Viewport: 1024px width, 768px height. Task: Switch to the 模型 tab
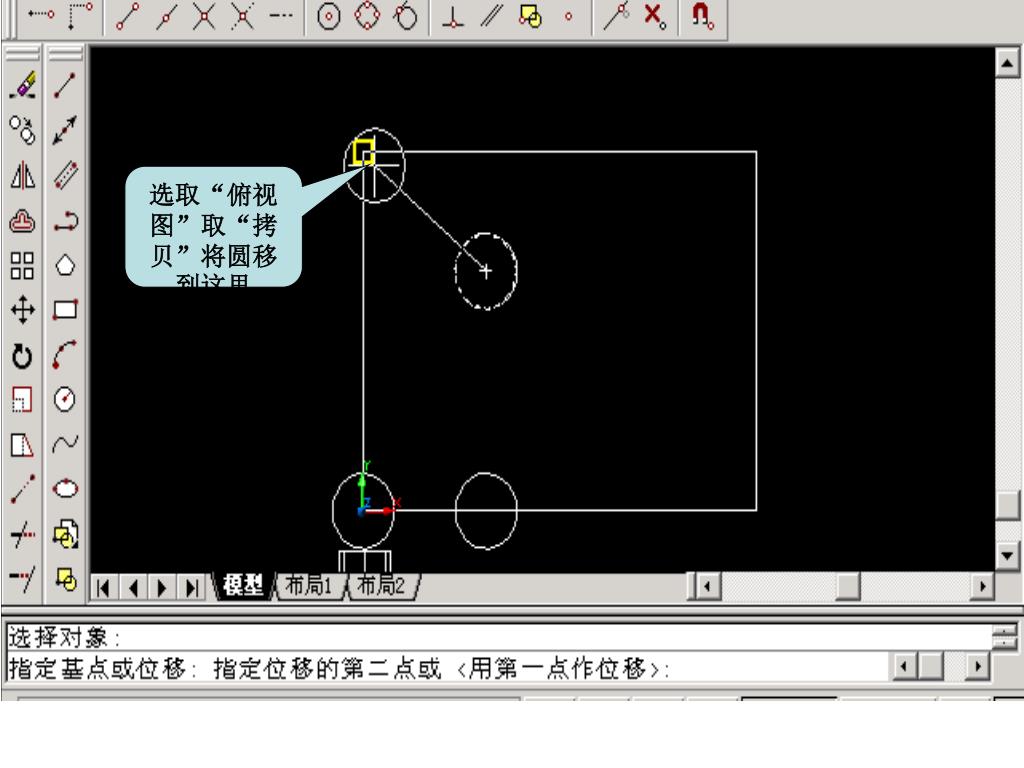(x=243, y=586)
